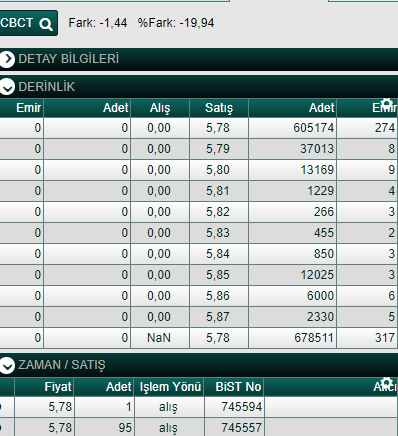The width and height of the screenshot is (398, 436).
Task: Click the Alış column header
Action: (x=160, y=108)
